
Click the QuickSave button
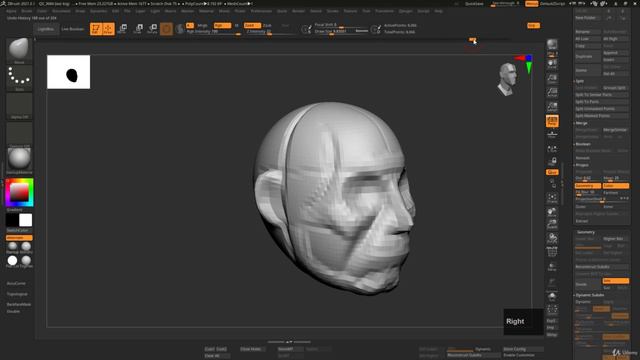[x=474, y=4]
